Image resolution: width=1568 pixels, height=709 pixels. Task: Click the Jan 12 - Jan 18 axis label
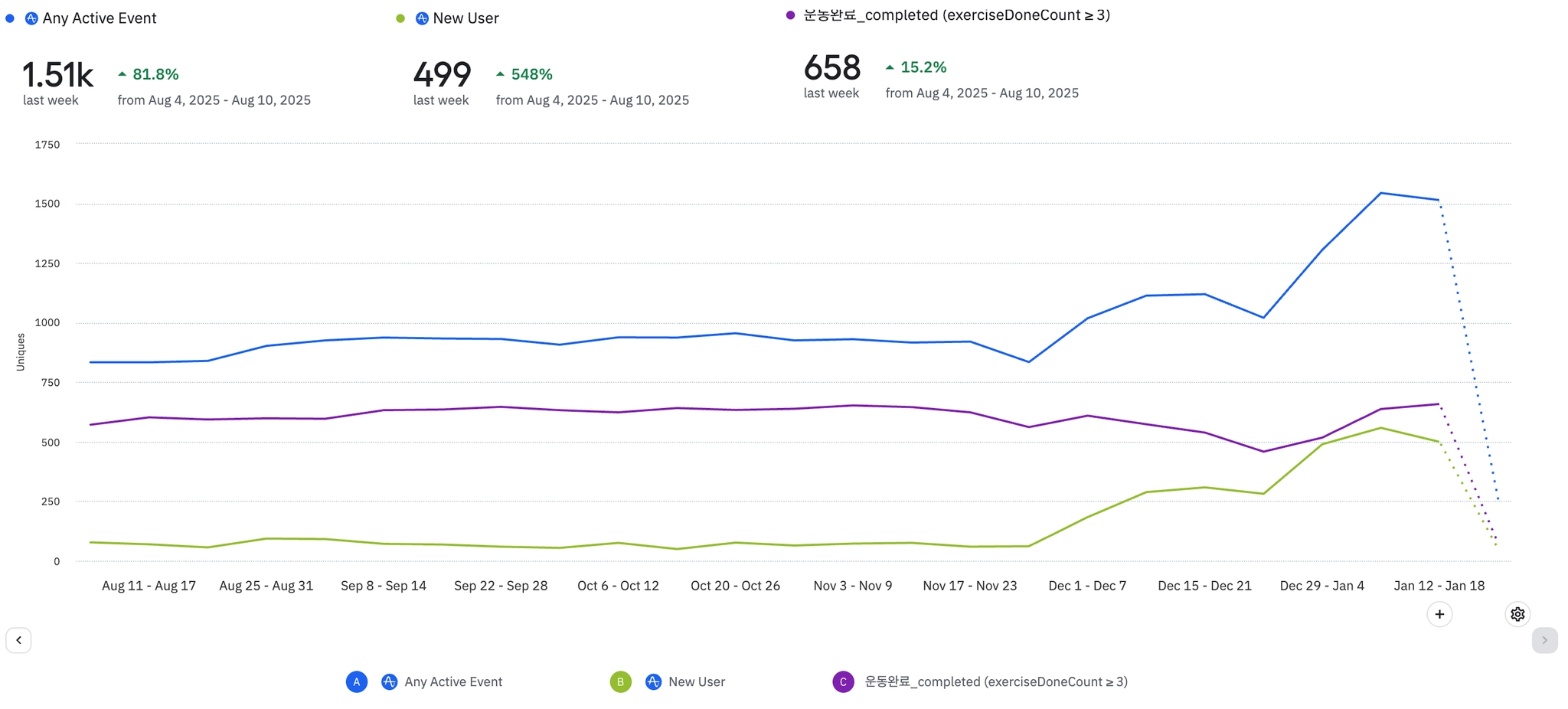tap(1439, 586)
